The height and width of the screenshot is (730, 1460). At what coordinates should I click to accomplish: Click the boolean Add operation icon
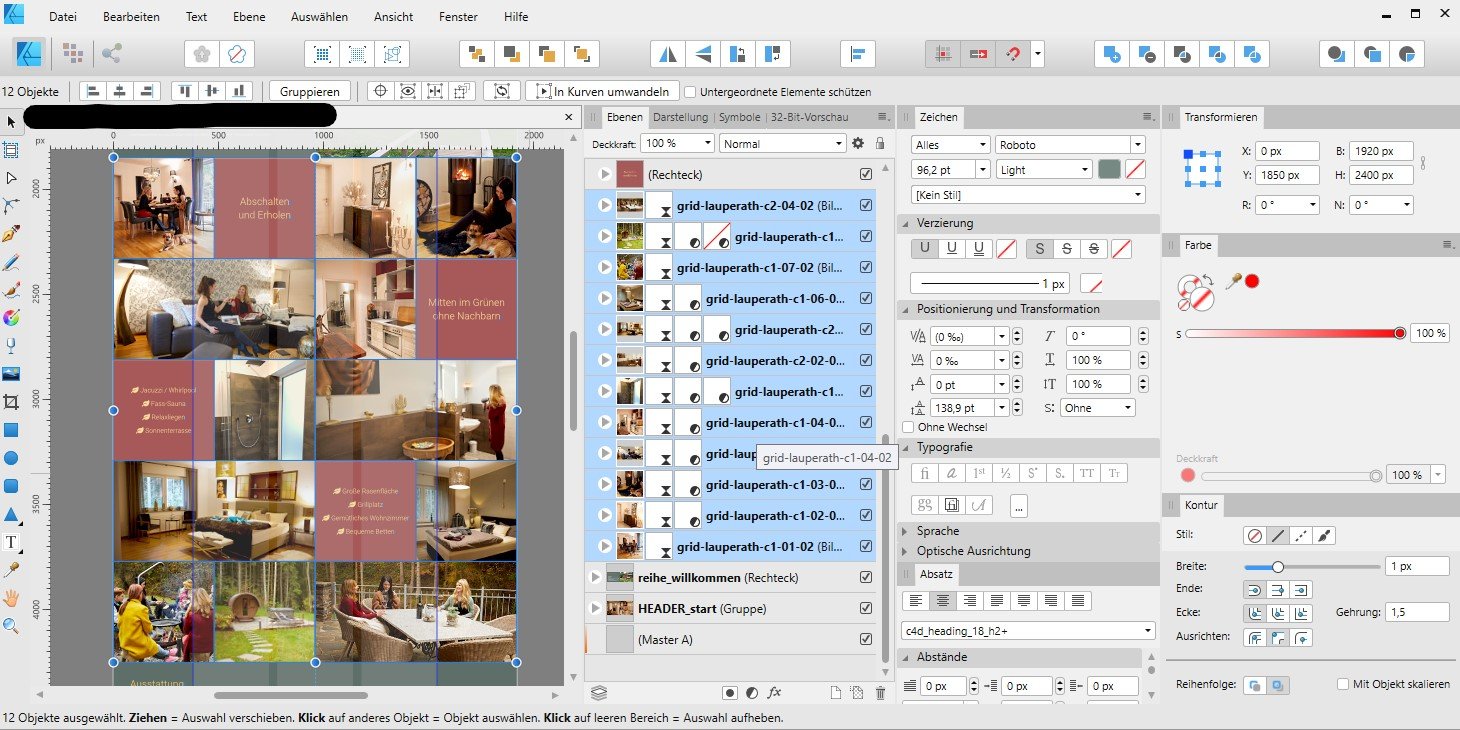click(x=1110, y=53)
